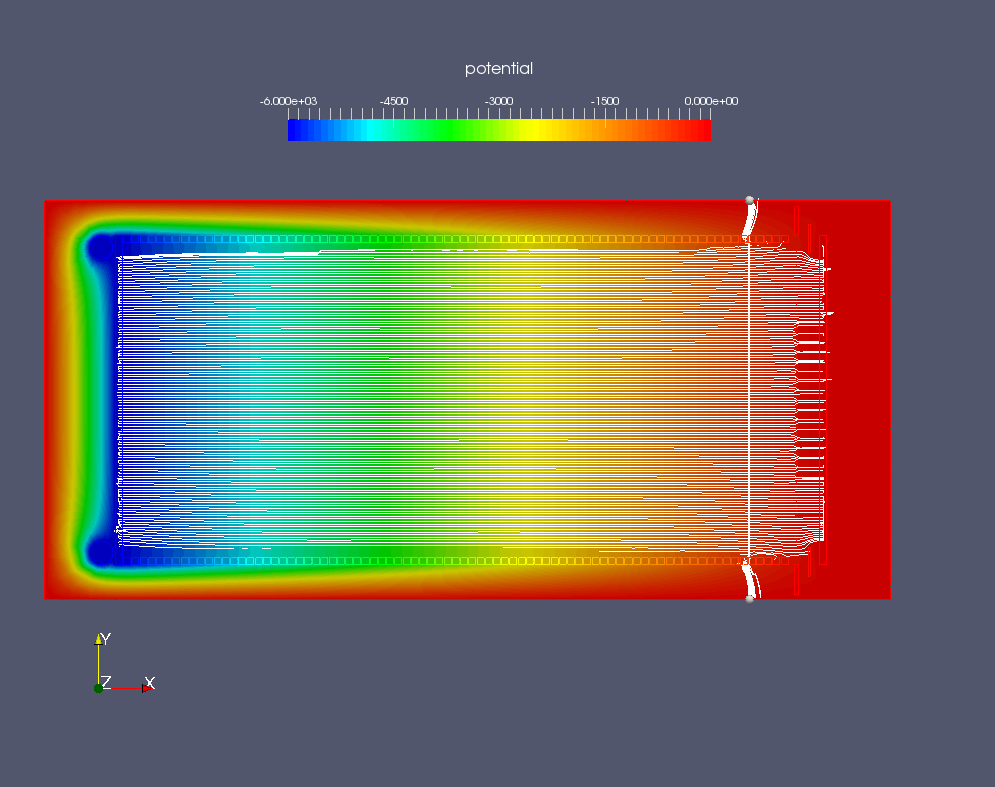This screenshot has height=787, width=995.
Task: Click the Z axis label at orientation widget origin
Action: [105, 681]
